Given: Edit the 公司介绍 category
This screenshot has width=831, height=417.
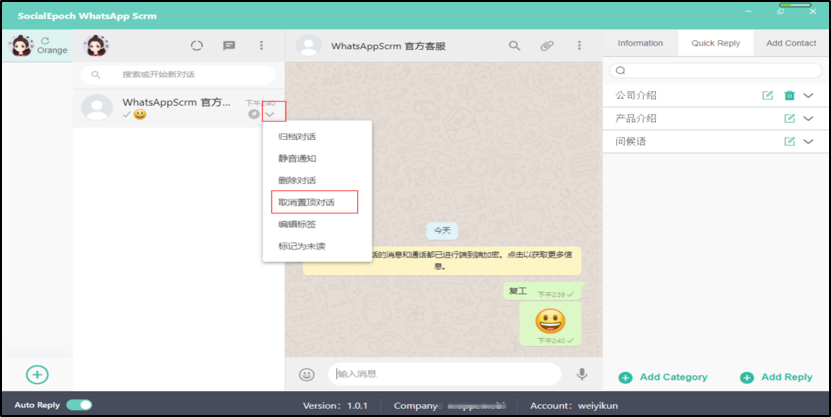Looking at the screenshot, I should [767, 95].
